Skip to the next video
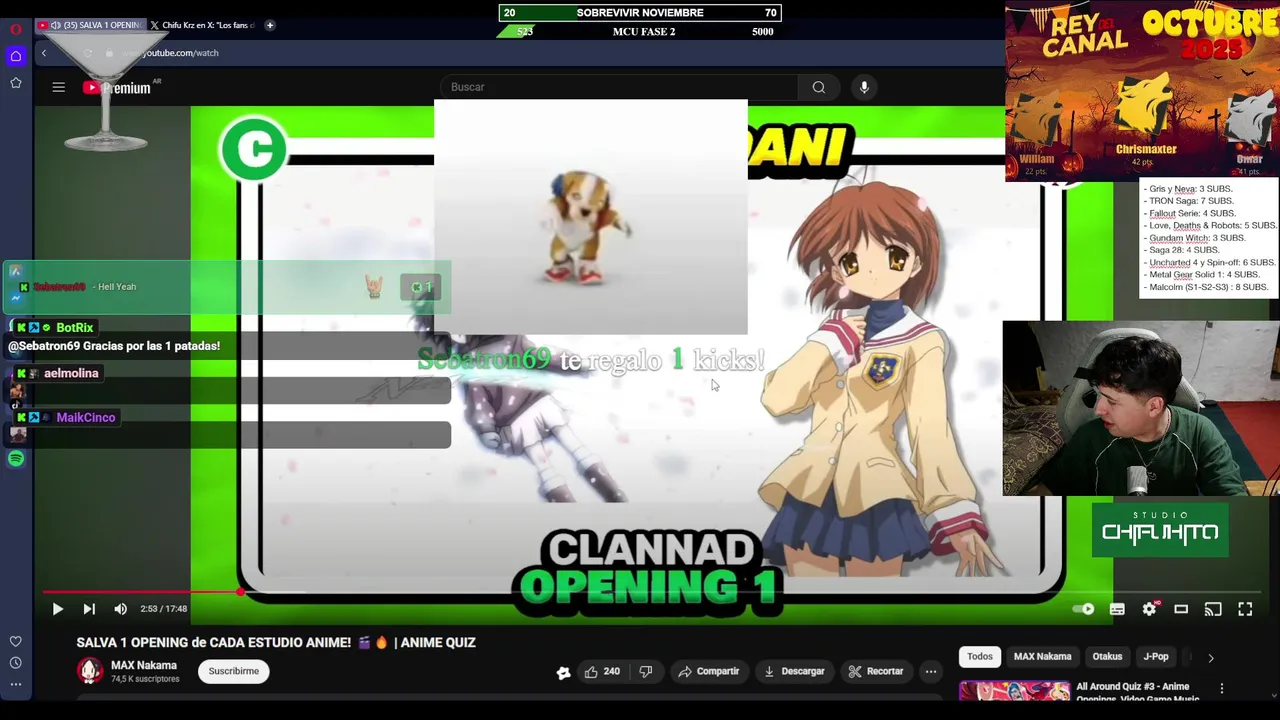This screenshot has width=1280, height=720. (x=89, y=609)
